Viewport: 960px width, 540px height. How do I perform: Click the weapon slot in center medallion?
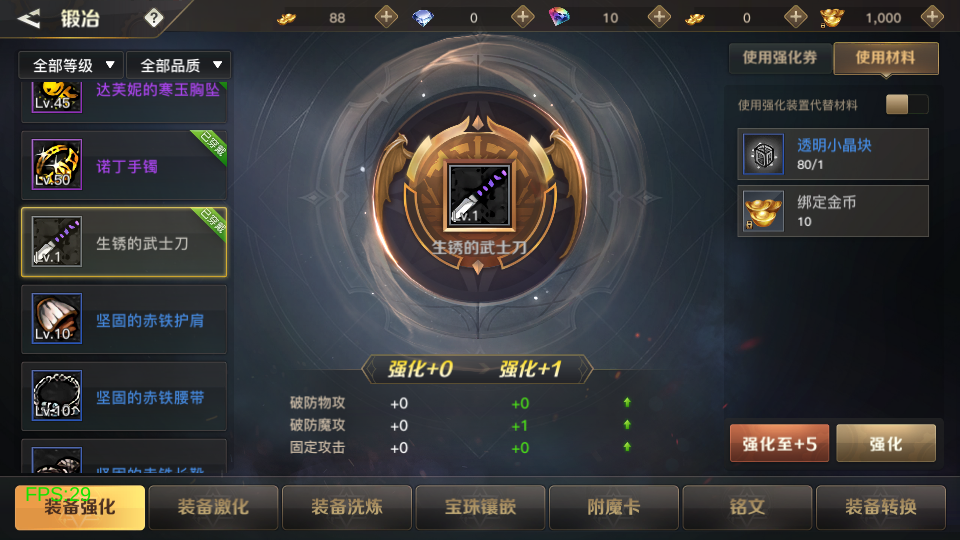[479, 196]
